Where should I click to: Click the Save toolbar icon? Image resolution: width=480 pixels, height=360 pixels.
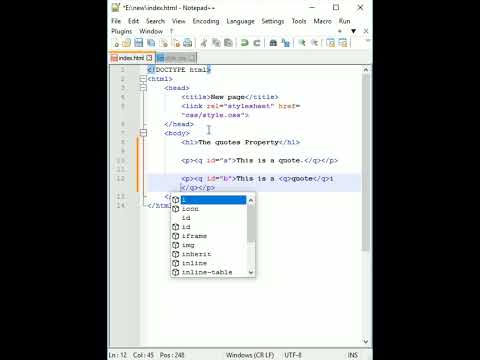pos(139,43)
